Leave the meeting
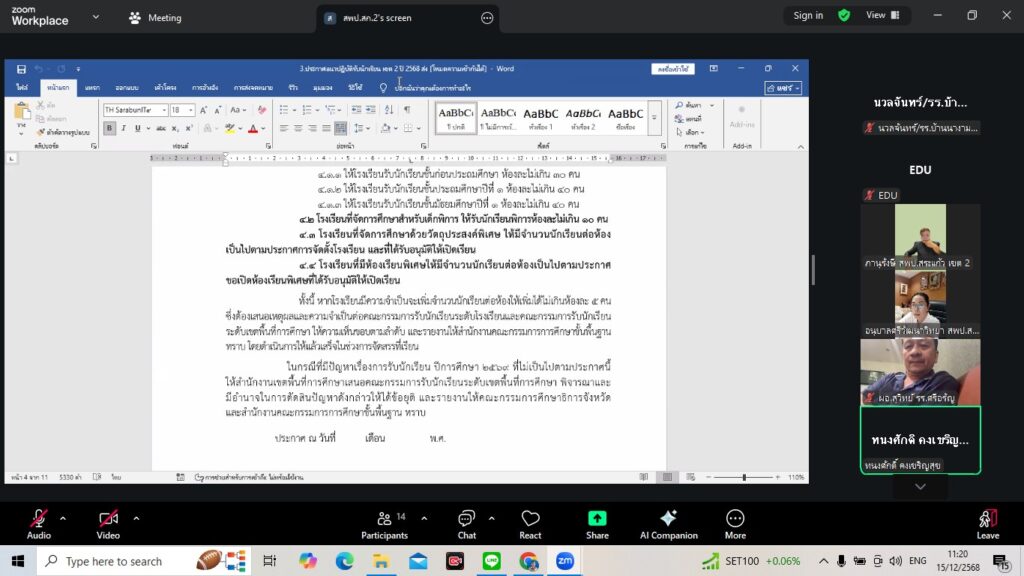This screenshot has height=576, width=1024. pyautogui.click(x=987, y=523)
